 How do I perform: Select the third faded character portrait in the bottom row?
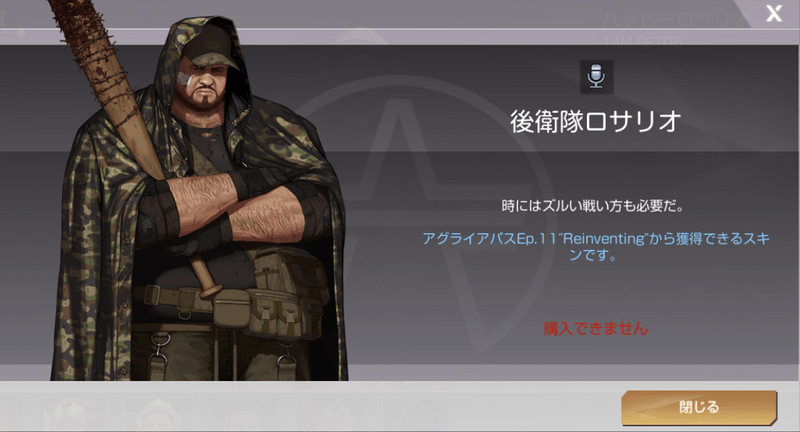[244, 418]
